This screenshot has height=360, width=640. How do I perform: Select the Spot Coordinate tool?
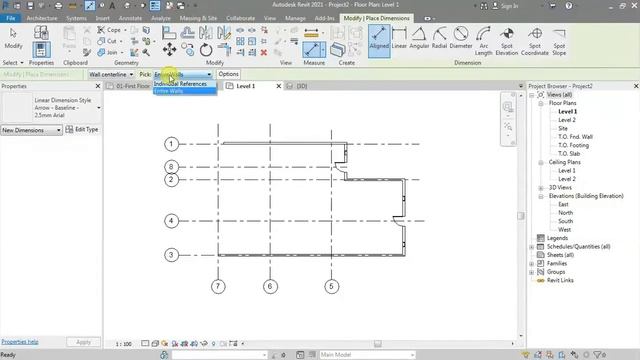[x=535, y=41]
